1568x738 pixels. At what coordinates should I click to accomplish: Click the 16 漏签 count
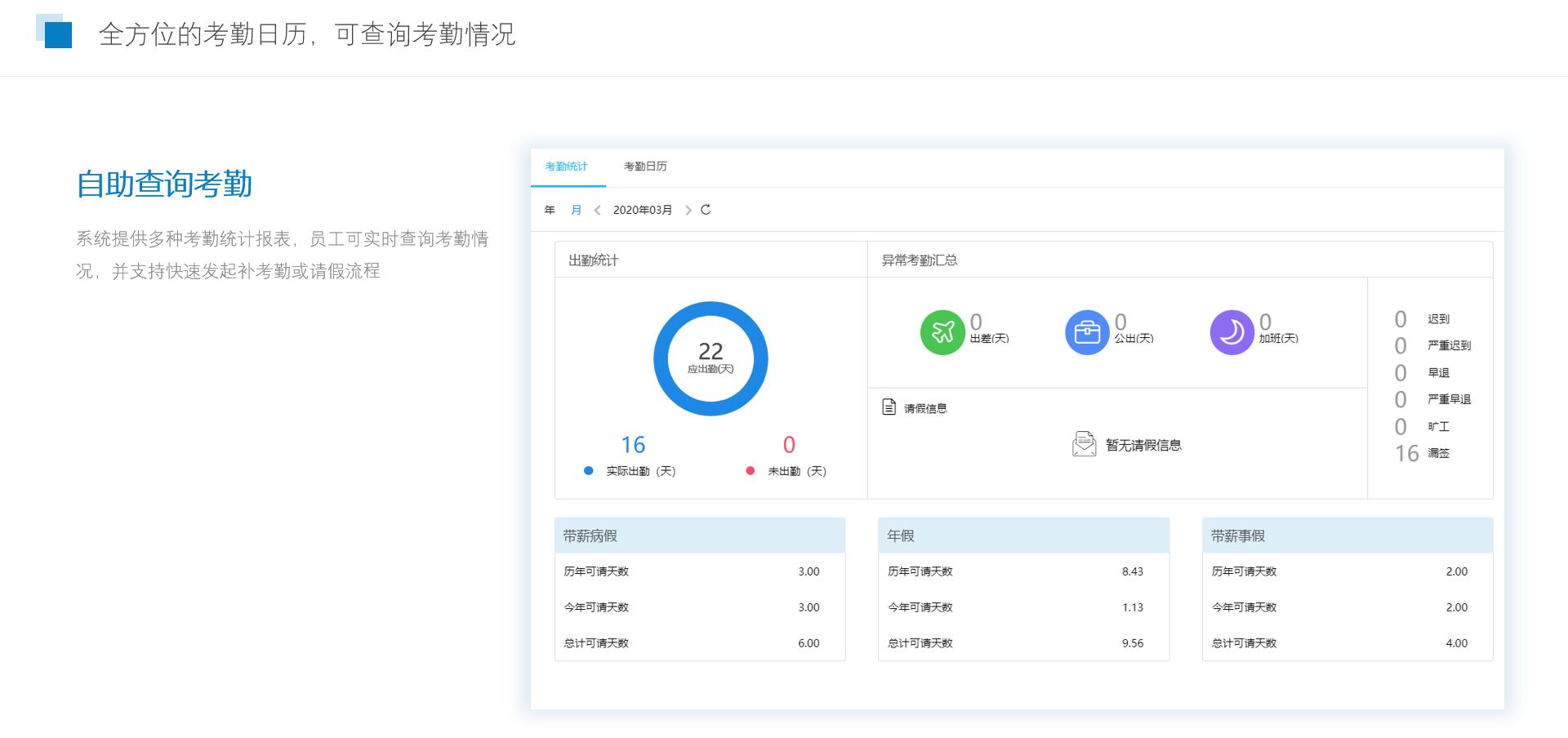pyautogui.click(x=1407, y=453)
